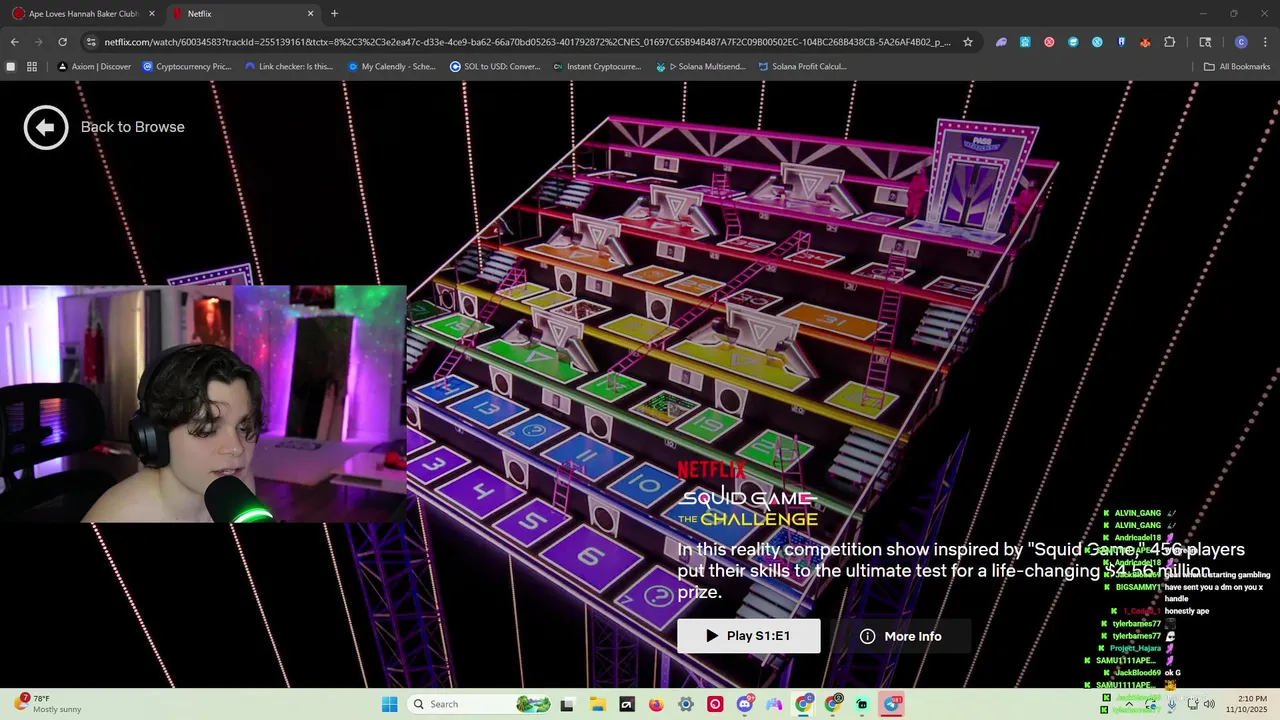Open the Cryptocurrency Prices bookmark
The height and width of the screenshot is (720, 1280).
(187, 67)
